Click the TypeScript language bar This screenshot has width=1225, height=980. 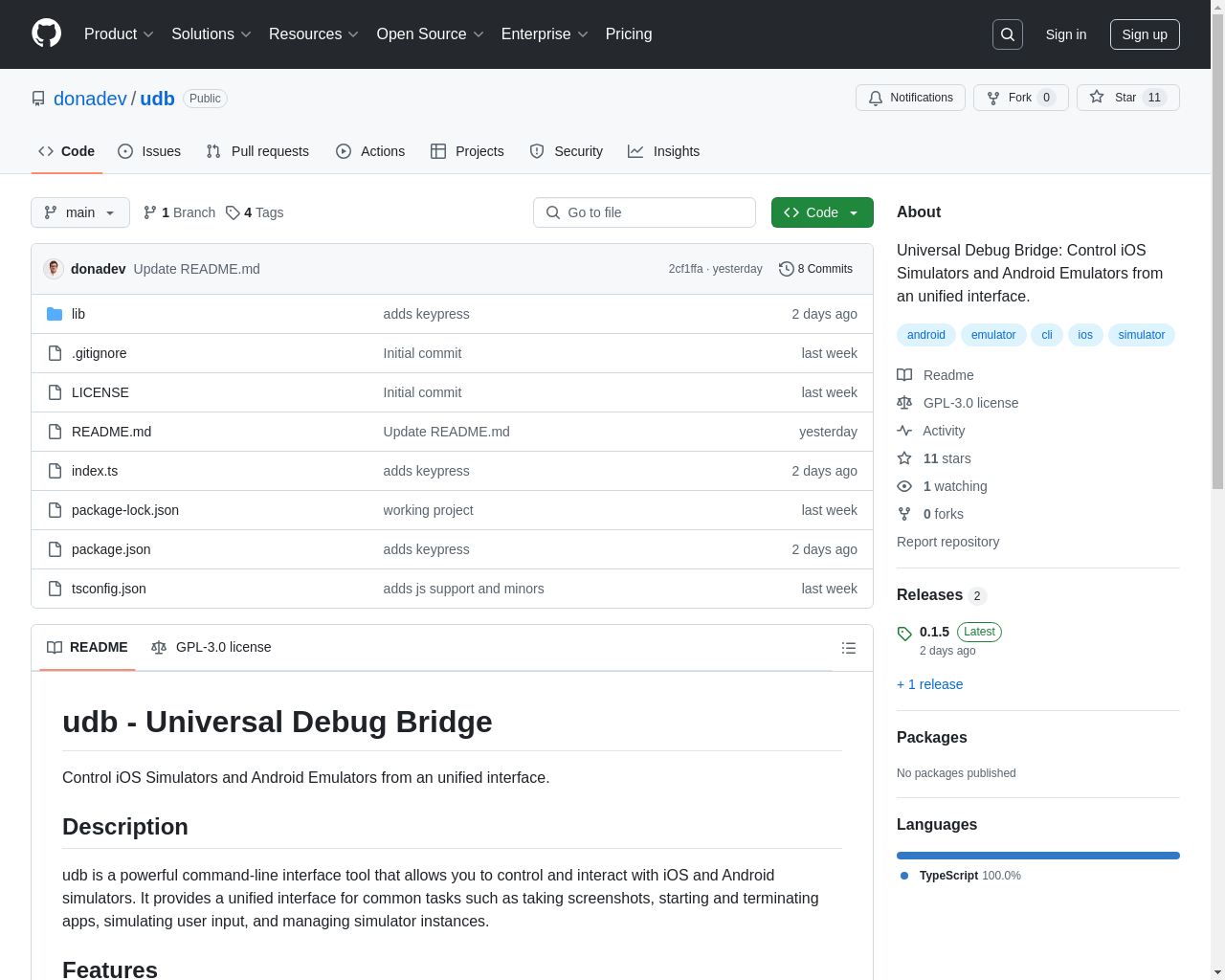point(1038,856)
